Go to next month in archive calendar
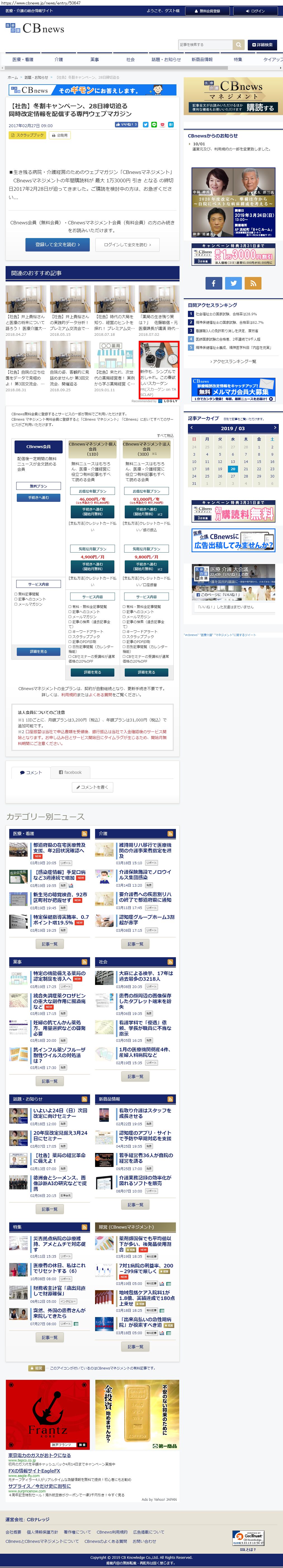 click(275, 427)
